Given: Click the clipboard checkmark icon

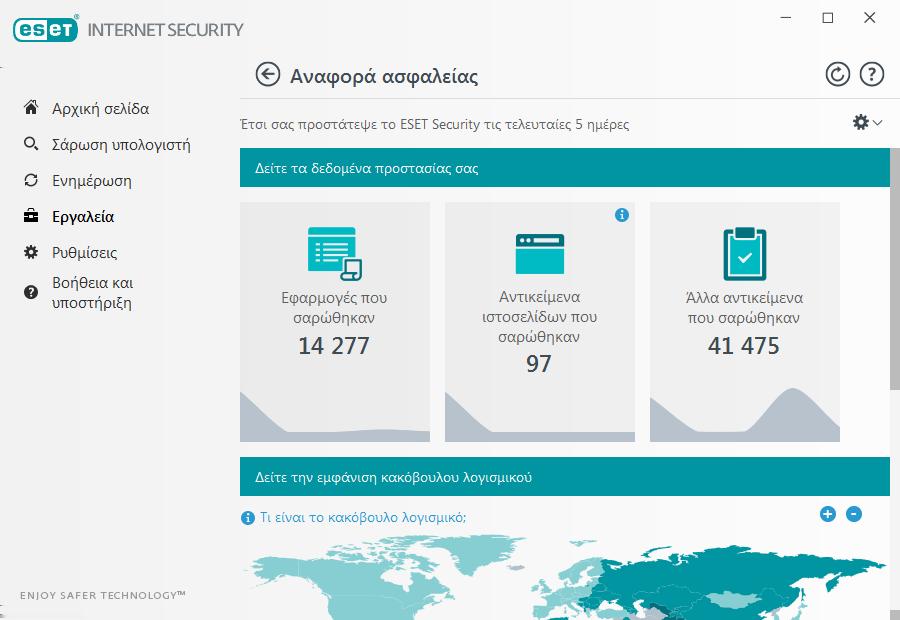Looking at the screenshot, I should pos(744,253).
